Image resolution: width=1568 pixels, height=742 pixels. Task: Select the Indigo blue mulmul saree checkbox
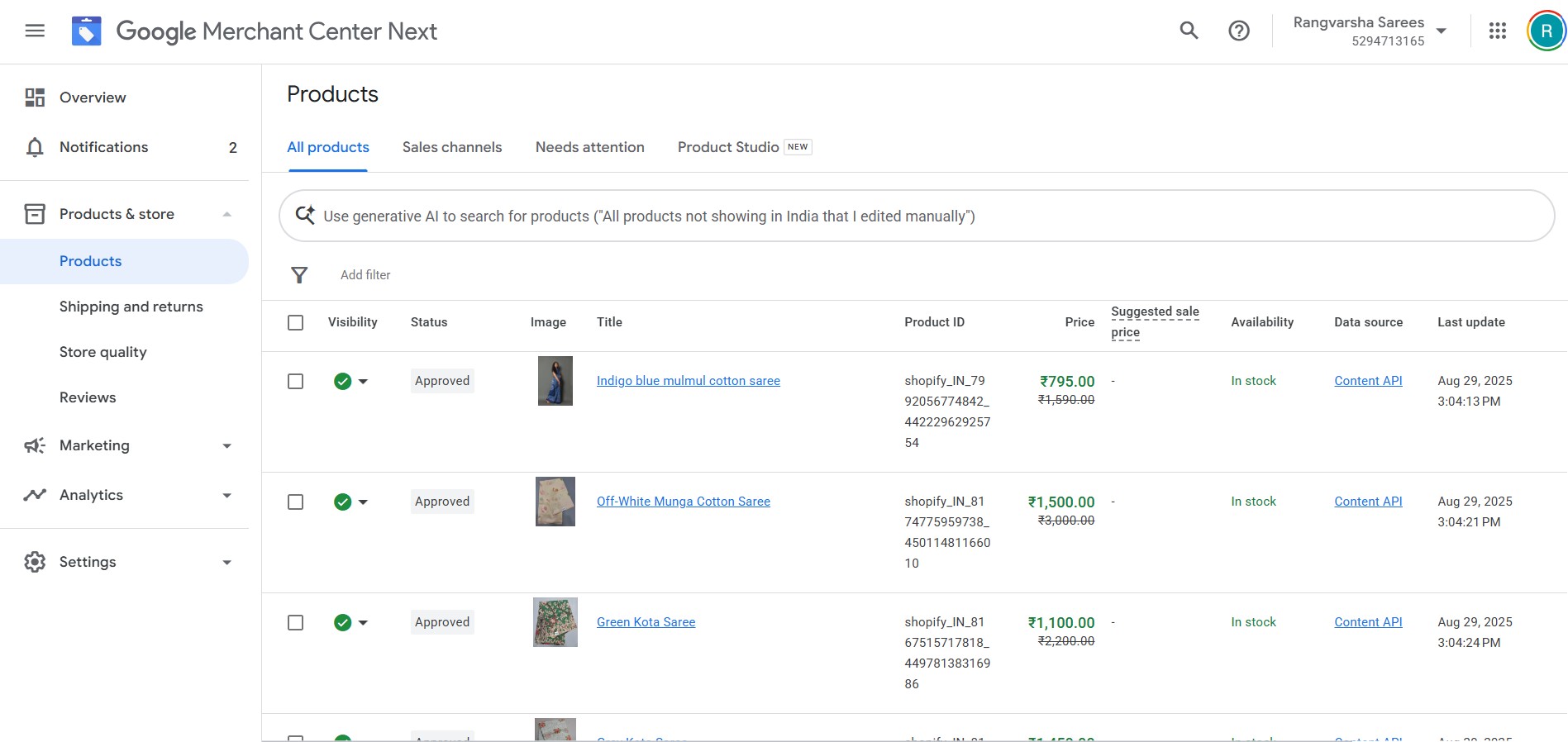[x=295, y=381]
